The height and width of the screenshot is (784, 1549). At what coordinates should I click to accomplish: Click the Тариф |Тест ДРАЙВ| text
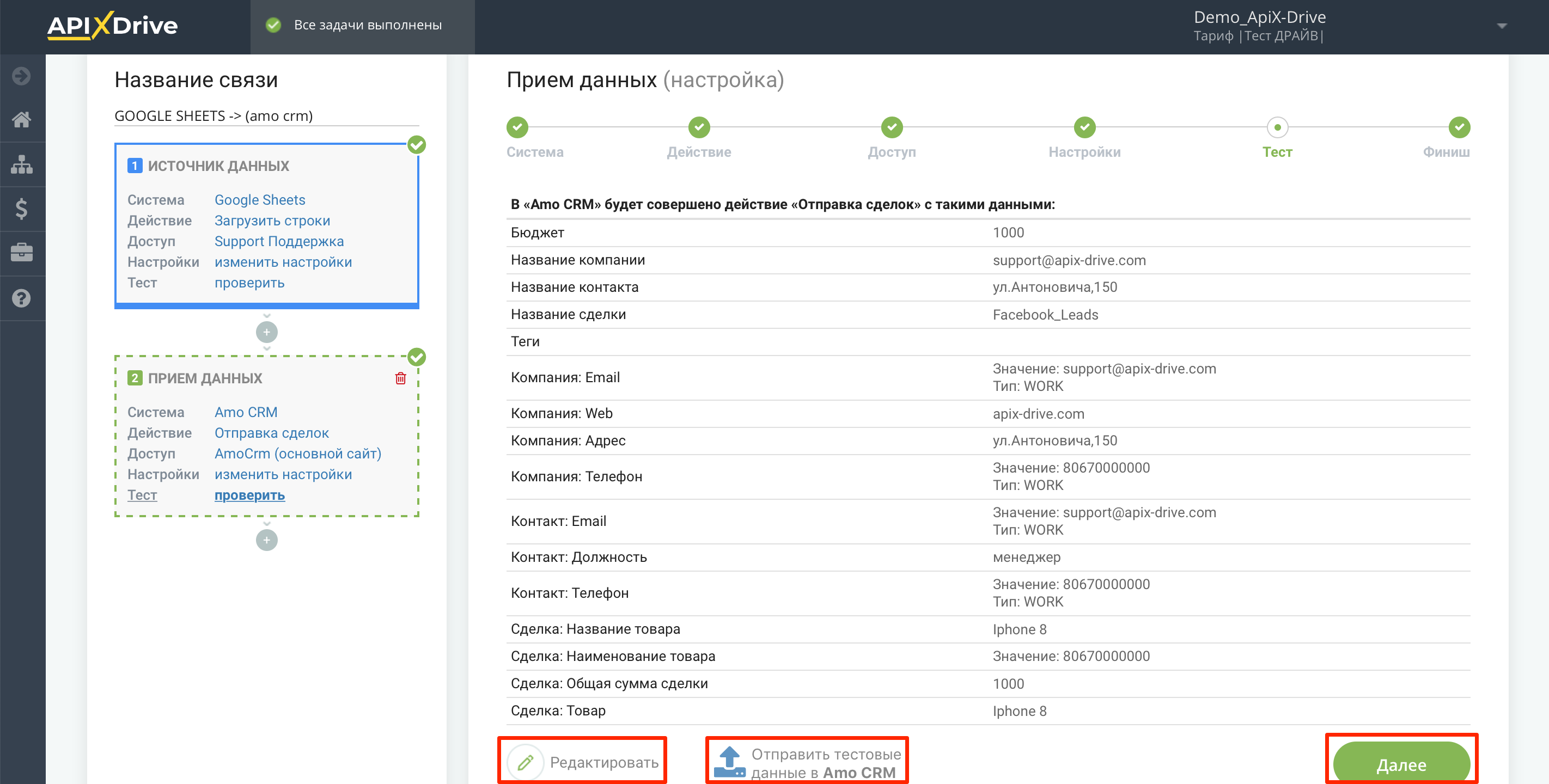click(1258, 36)
